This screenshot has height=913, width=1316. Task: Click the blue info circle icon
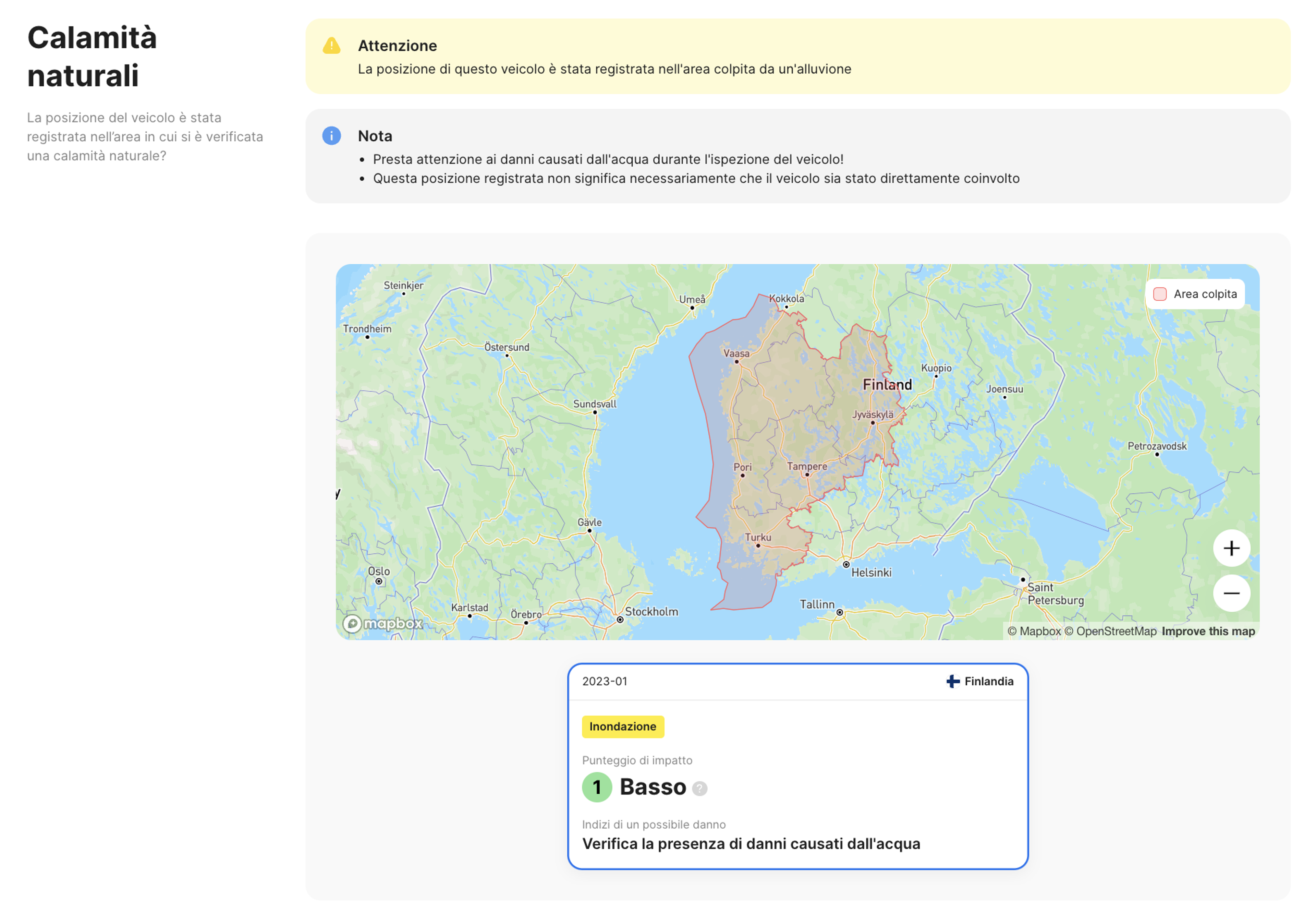pos(332,135)
